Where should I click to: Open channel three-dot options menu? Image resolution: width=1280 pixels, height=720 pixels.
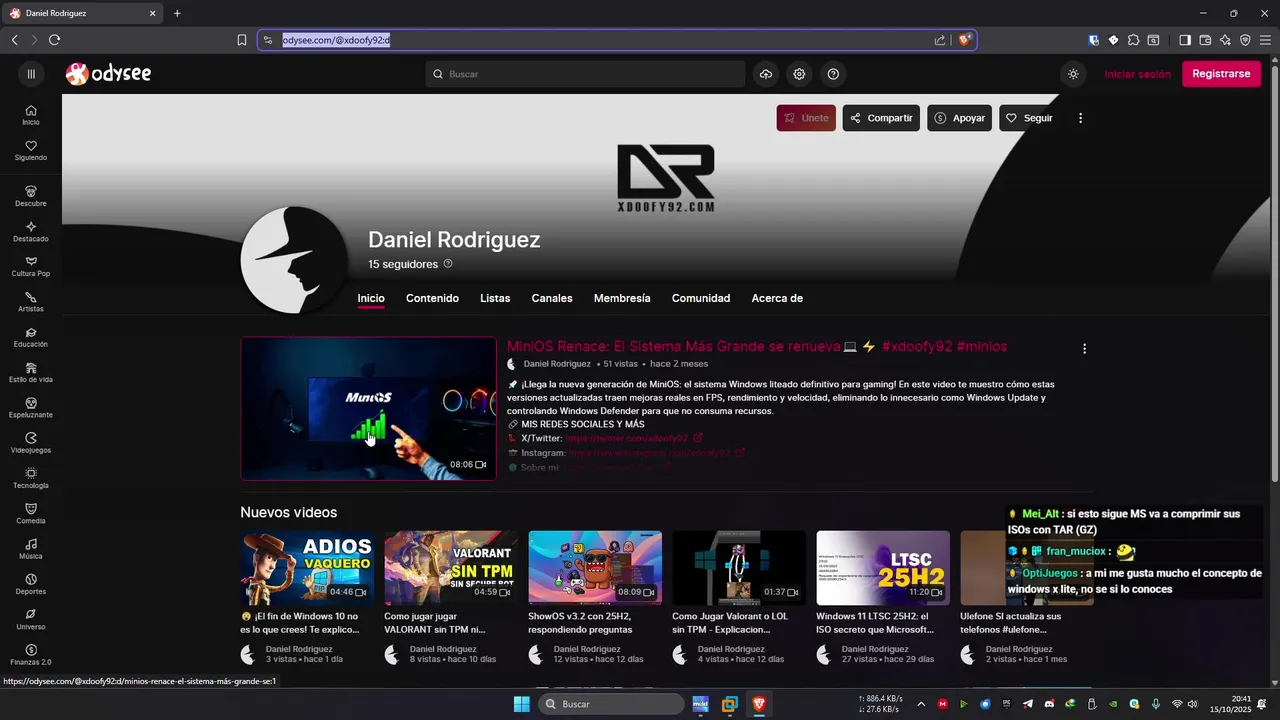pyautogui.click(x=1080, y=118)
